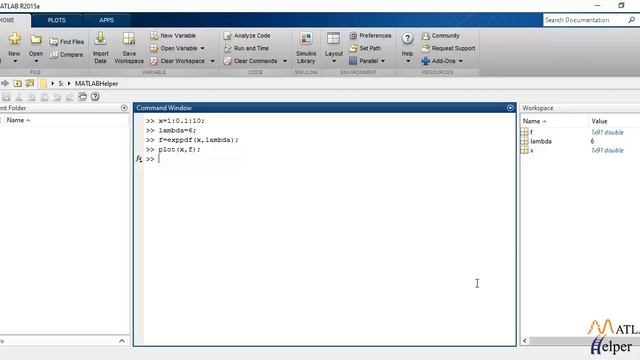Click the Command Window prompt line
This screenshot has width=640, height=360.
coord(331,159)
